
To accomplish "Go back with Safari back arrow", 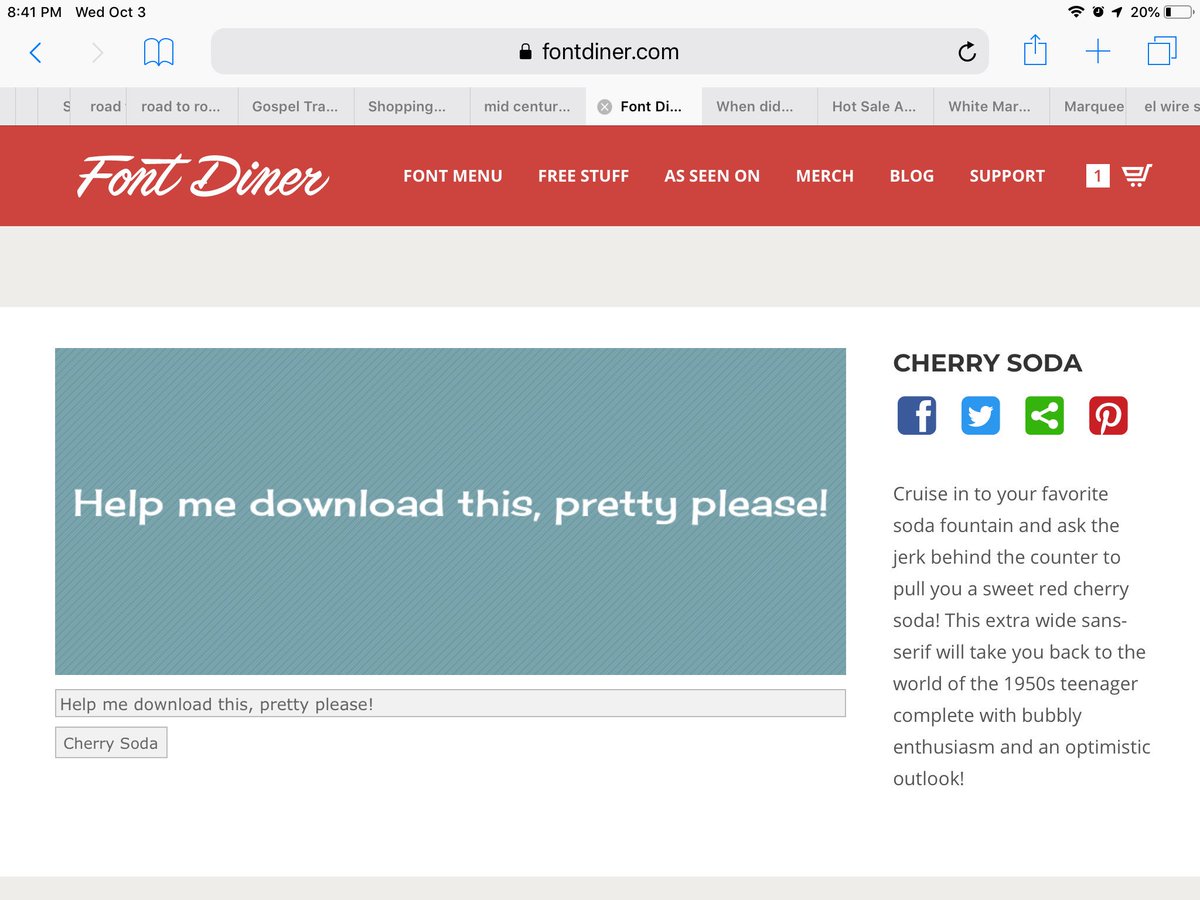I will point(35,52).
